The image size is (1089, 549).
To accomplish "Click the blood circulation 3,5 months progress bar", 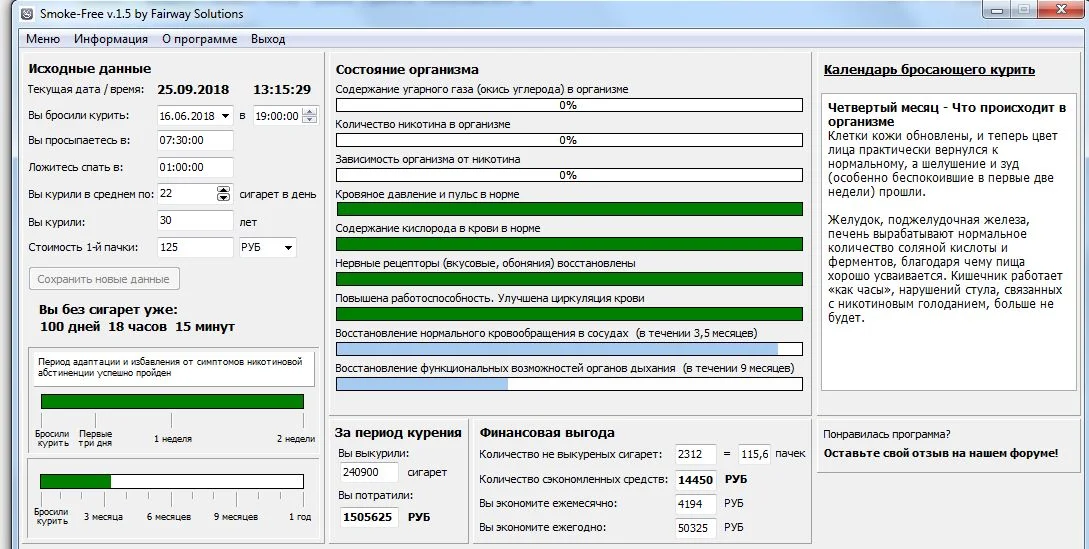I will pos(569,349).
